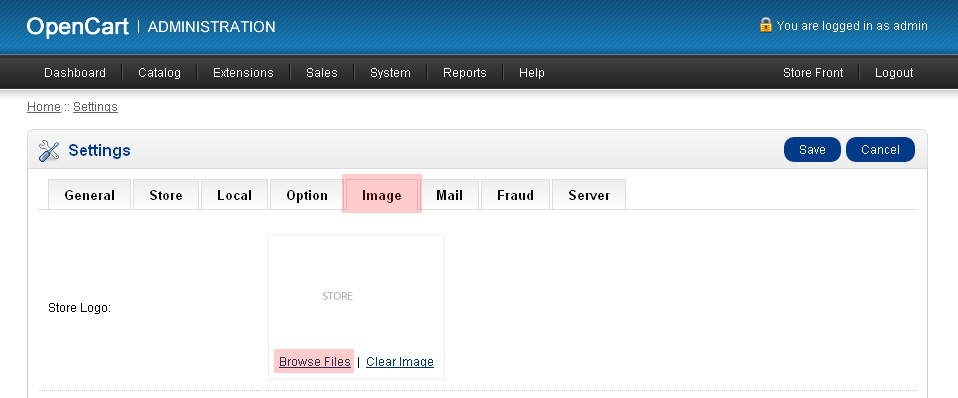Open the Server tab

coord(589,195)
